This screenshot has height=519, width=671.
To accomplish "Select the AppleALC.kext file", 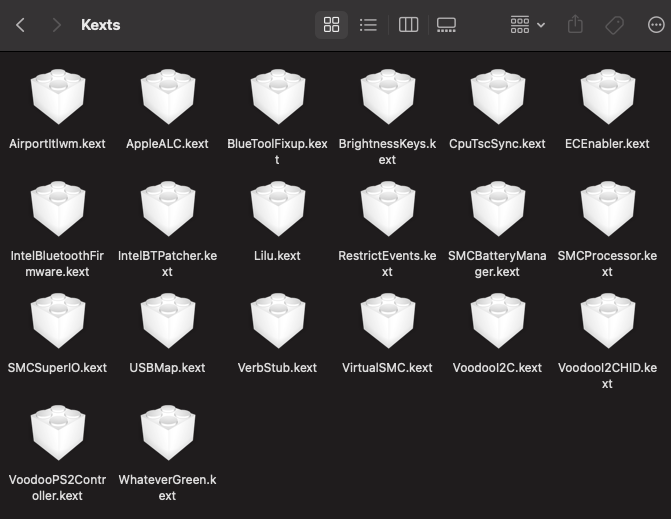I will click(167, 97).
